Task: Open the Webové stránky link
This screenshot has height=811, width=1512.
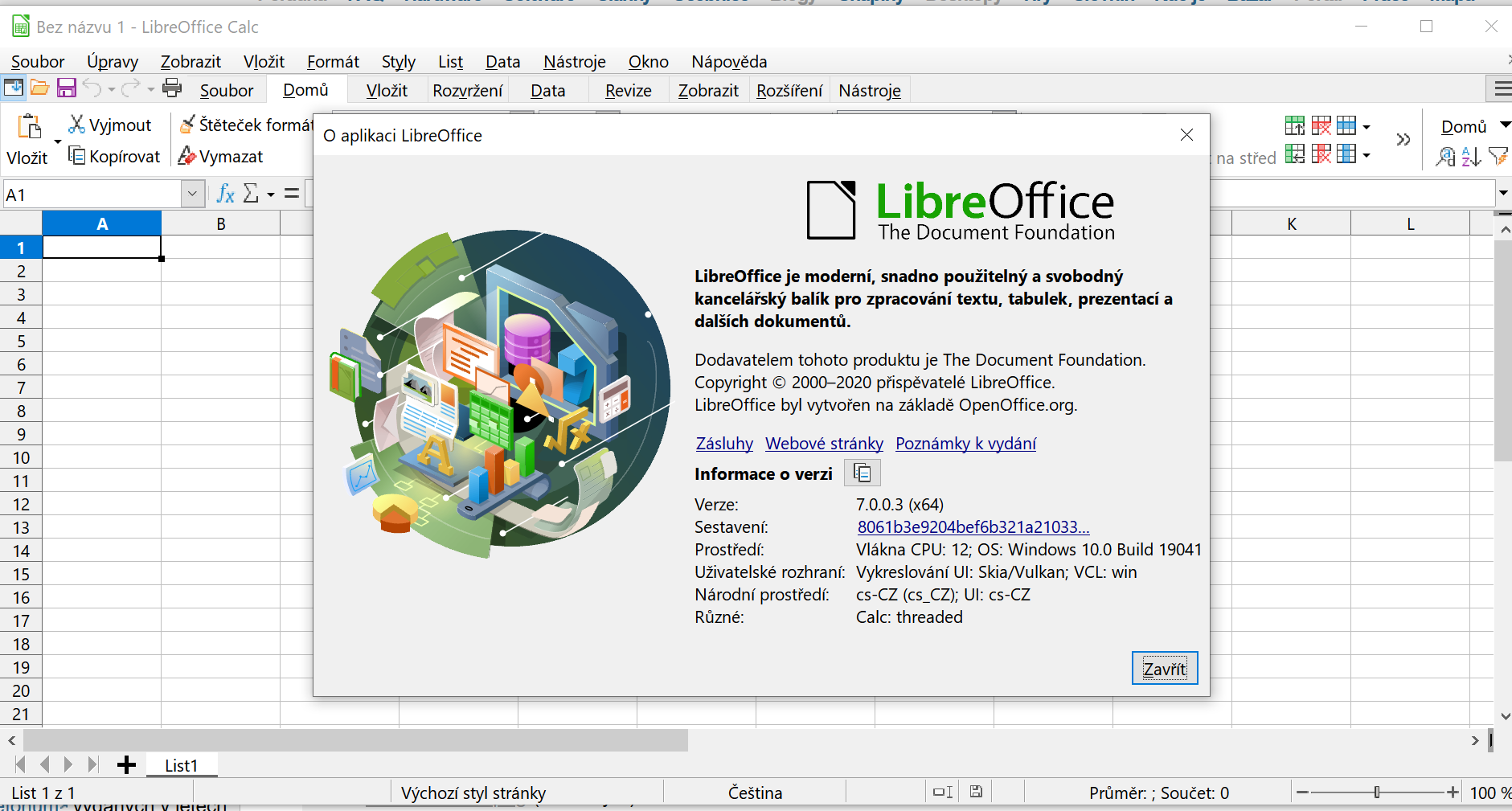Action: 824,443
